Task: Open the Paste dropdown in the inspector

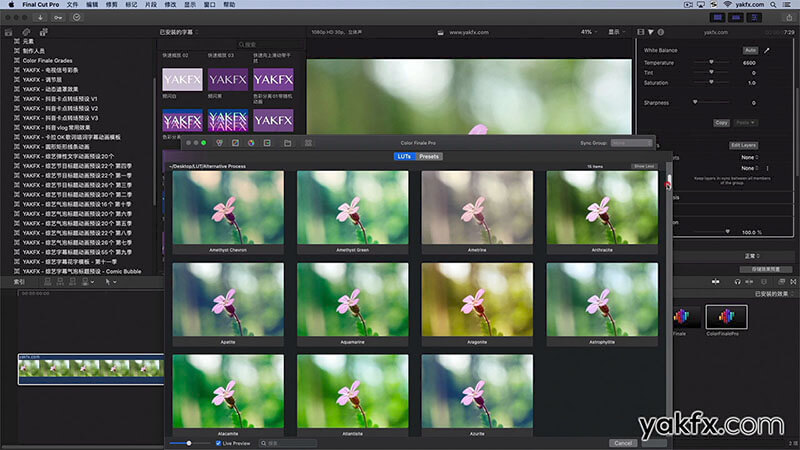Action: pyautogui.click(x=745, y=122)
